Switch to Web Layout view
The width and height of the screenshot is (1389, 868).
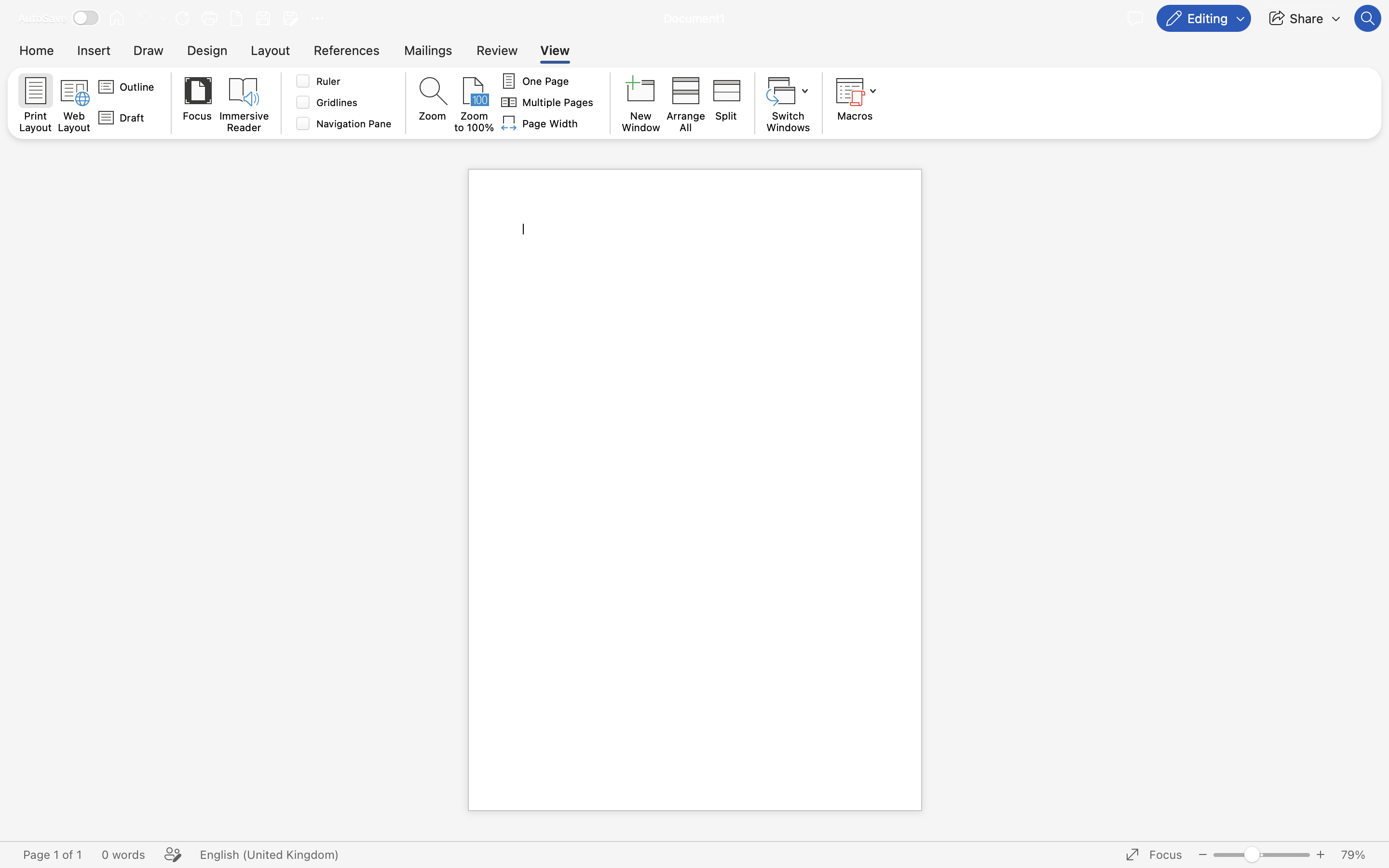tap(74, 104)
